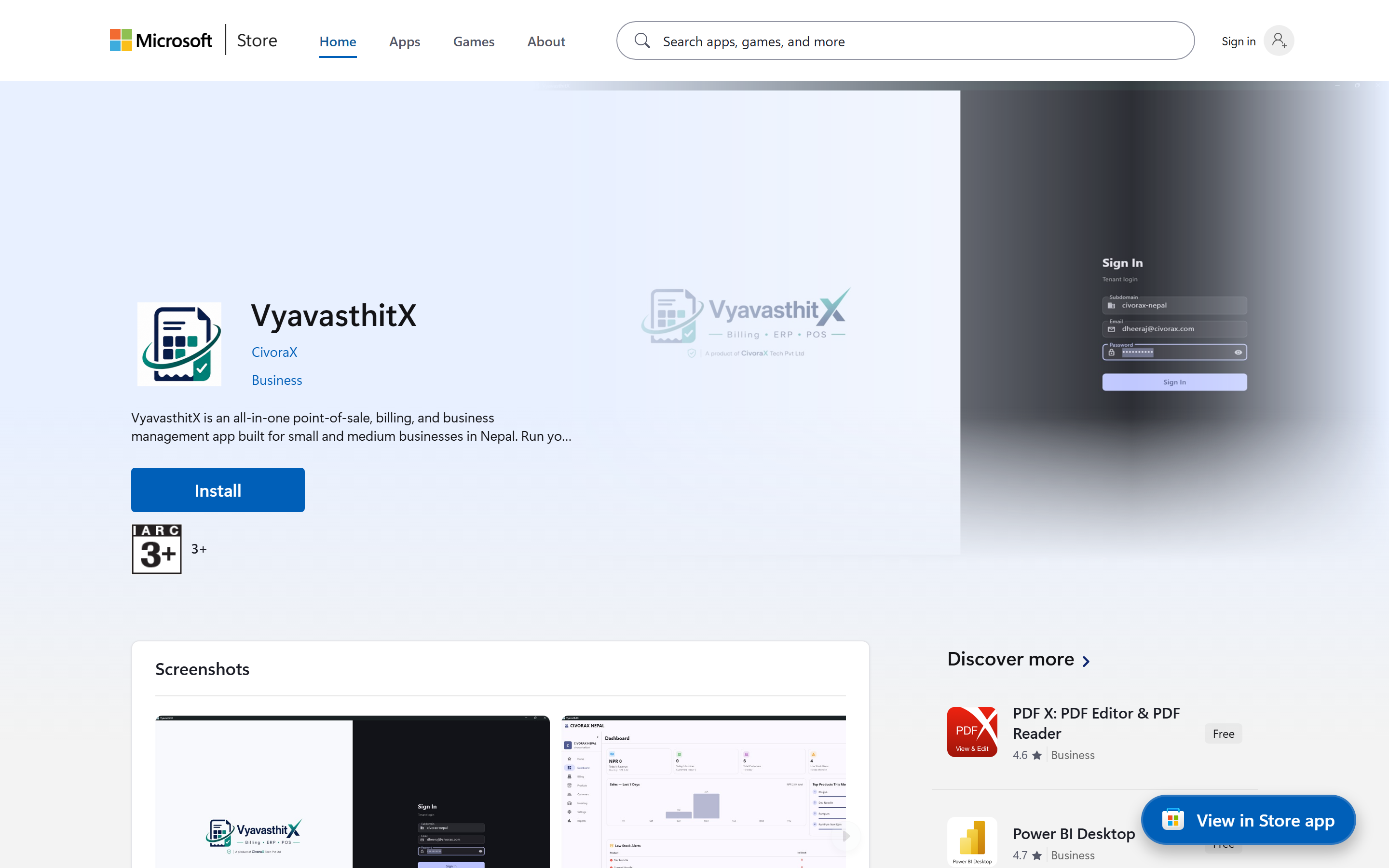Click the 4.6 rating for PDF X
Viewport: 1389px width, 868px height.
[1027, 755]
